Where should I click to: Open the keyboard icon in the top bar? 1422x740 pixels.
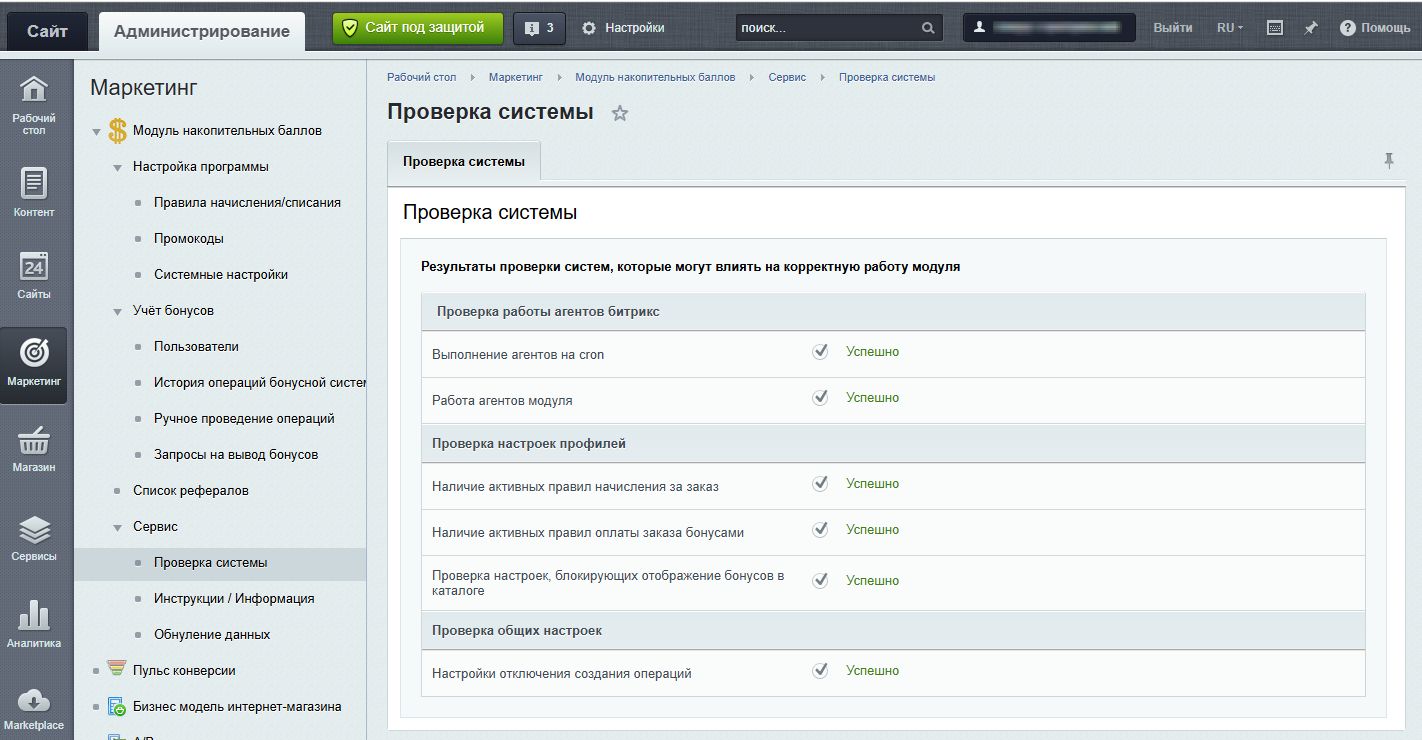pyautogui.click(x=1275, y=28)
